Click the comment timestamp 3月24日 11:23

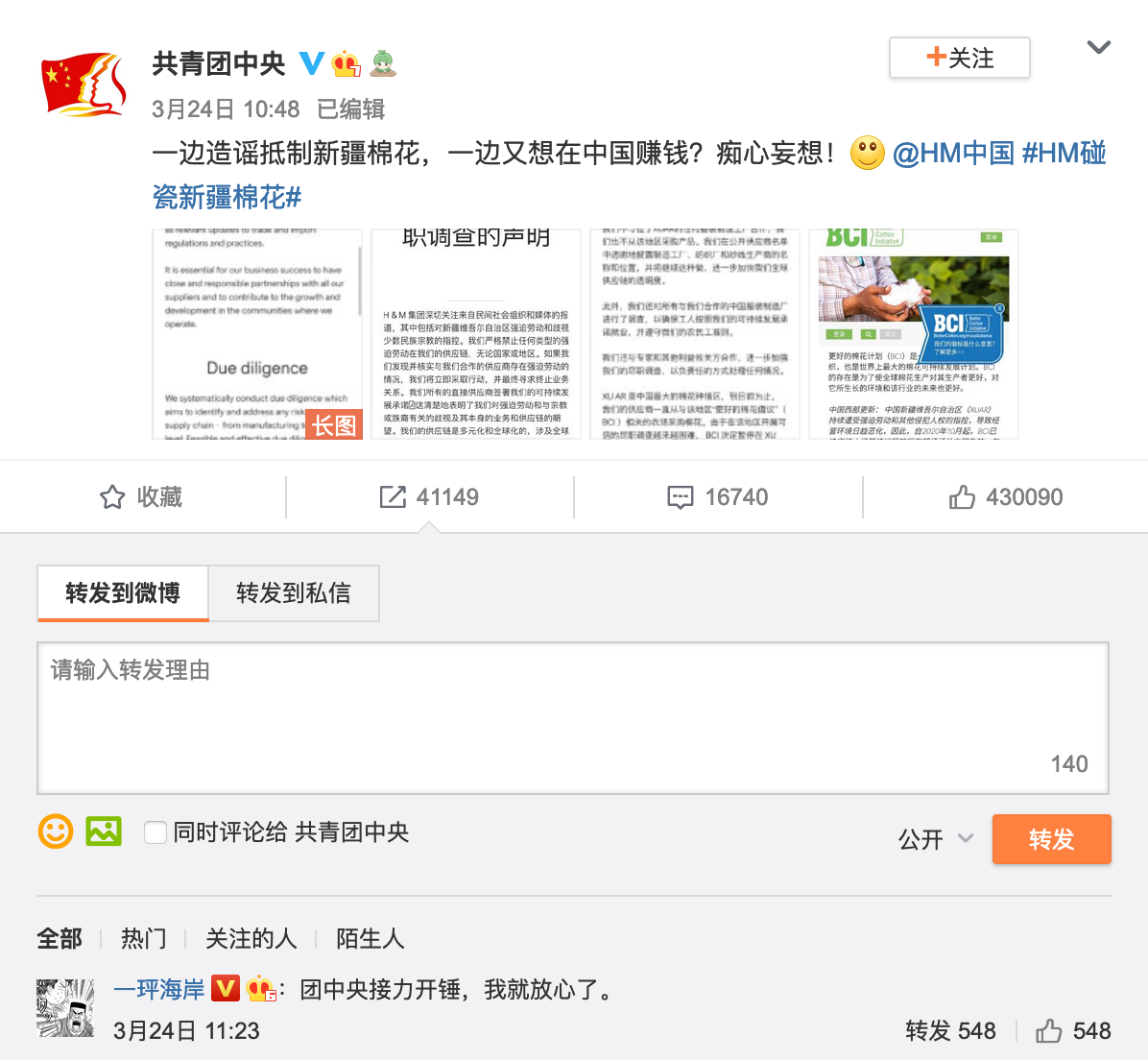point(186,1030)
